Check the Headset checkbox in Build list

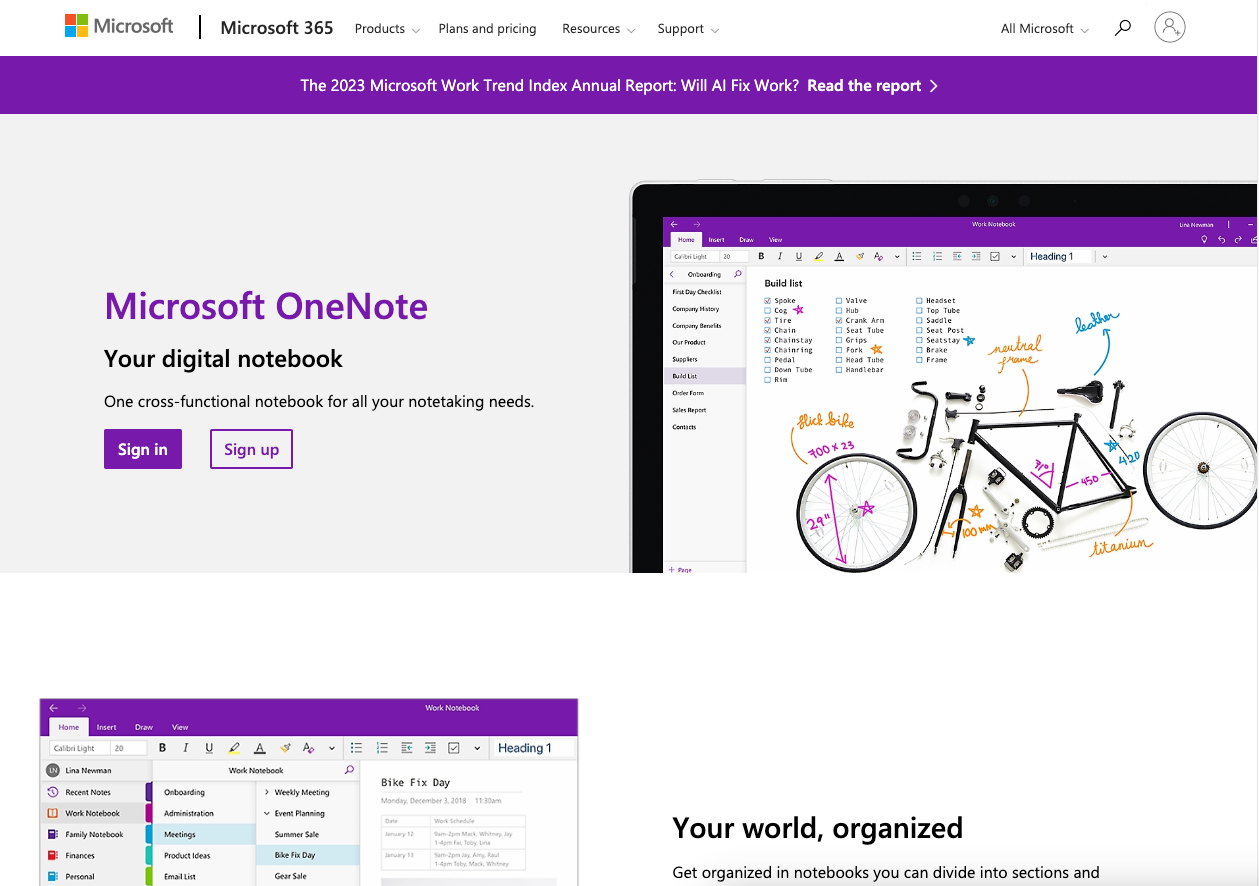(919, 300)
